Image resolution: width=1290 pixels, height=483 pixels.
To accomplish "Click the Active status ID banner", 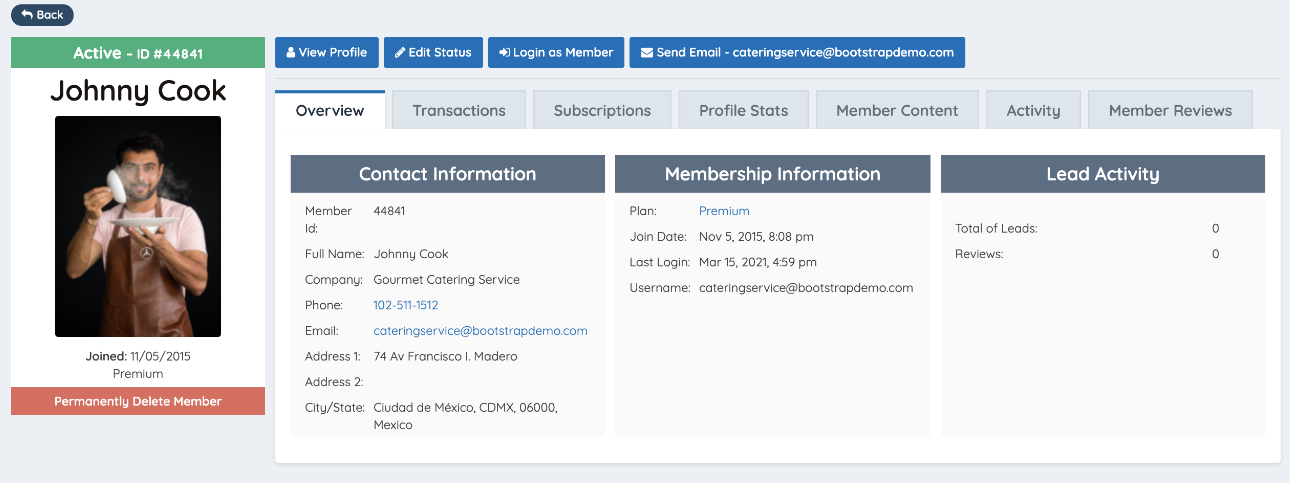I will point(138,53).
